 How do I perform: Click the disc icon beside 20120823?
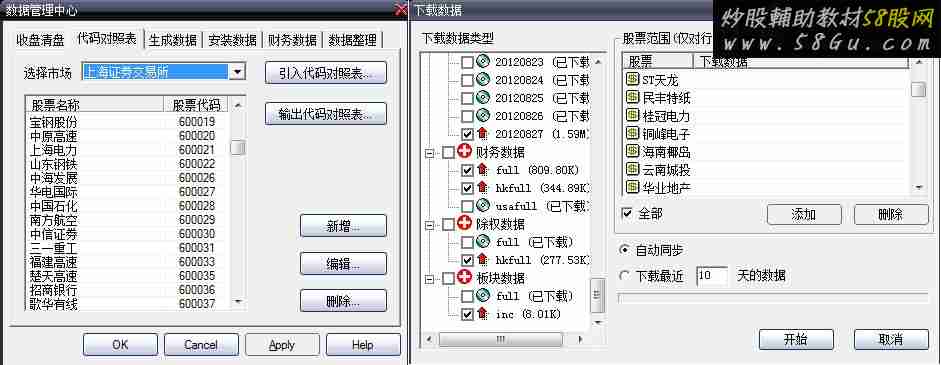tap(483, 62)
